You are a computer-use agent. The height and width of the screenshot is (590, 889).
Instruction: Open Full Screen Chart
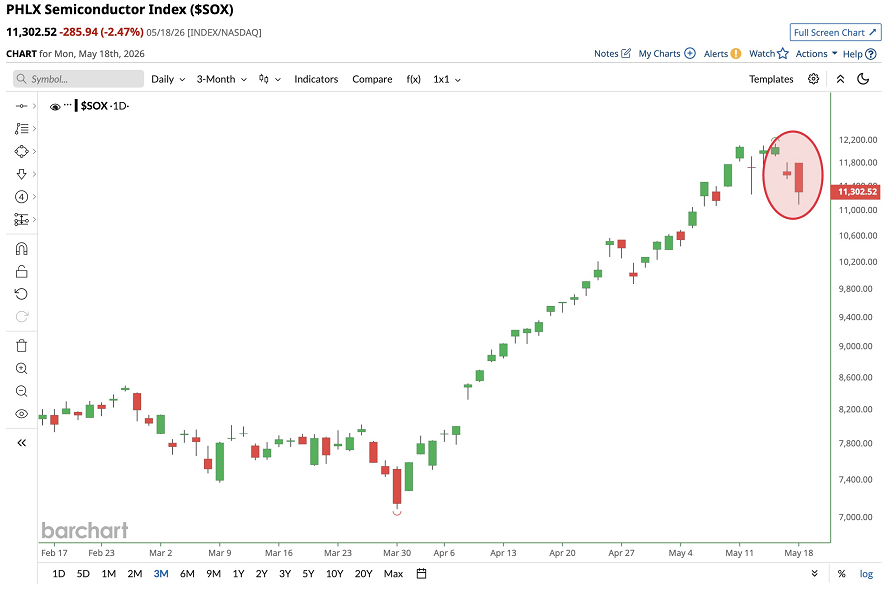[x=835, y=32]
